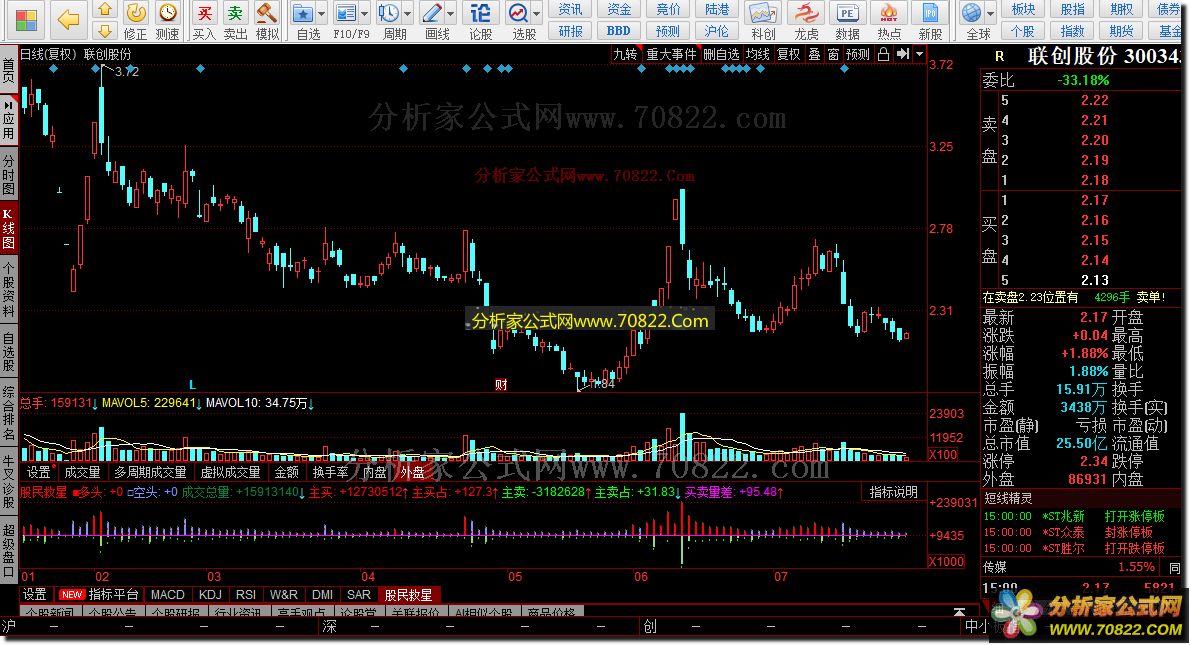This screenshot has width=1191, height=645.
Task: Open the 测速 clock icon
Action: coord(167,13)
